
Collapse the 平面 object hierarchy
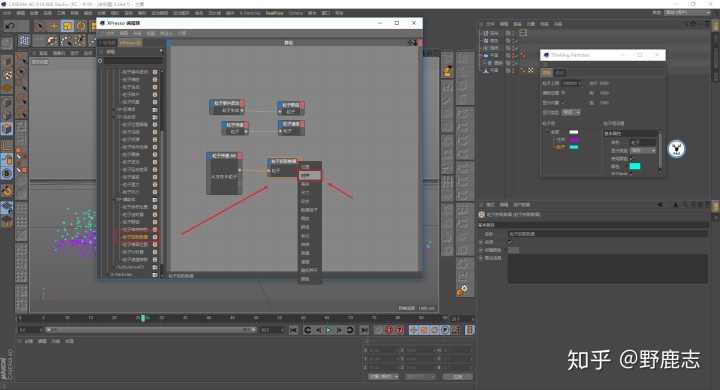480,56
